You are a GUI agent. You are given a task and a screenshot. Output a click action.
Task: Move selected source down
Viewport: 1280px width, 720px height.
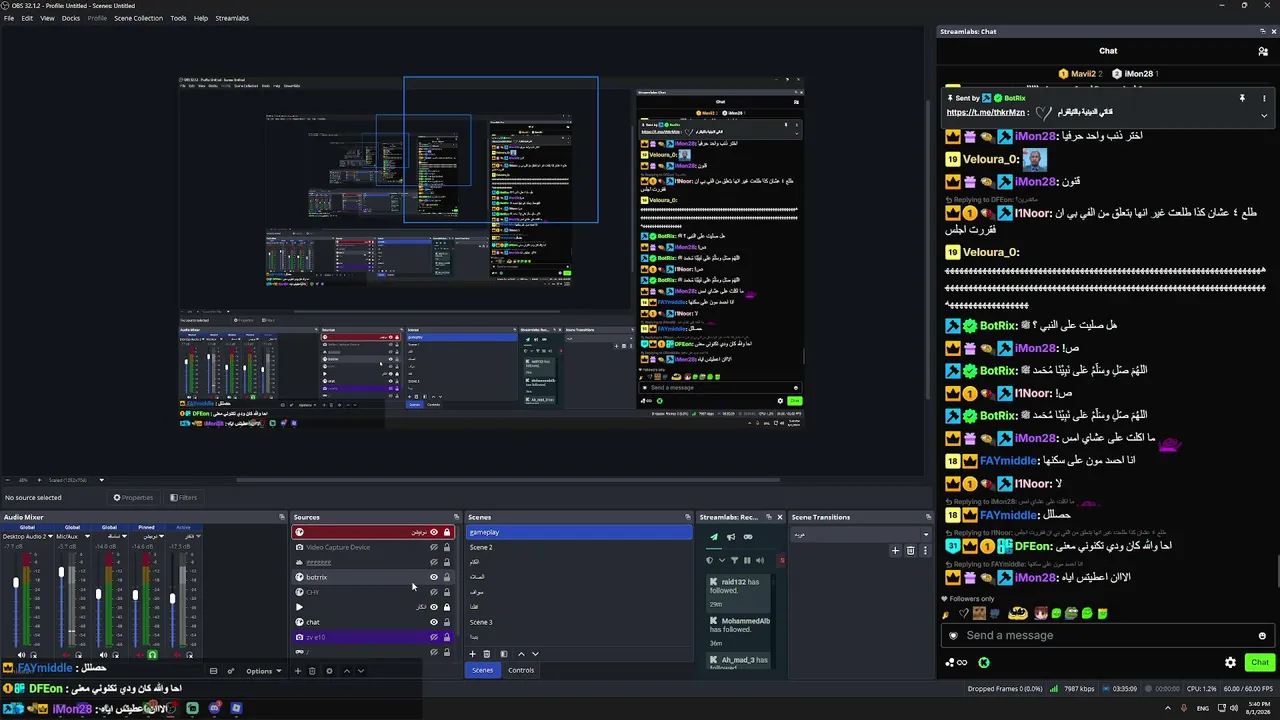361,671
